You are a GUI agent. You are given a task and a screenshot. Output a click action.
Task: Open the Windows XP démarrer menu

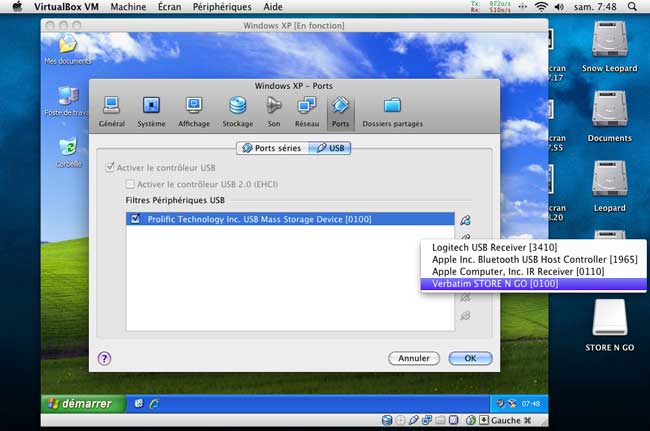[x=82, y=402]
